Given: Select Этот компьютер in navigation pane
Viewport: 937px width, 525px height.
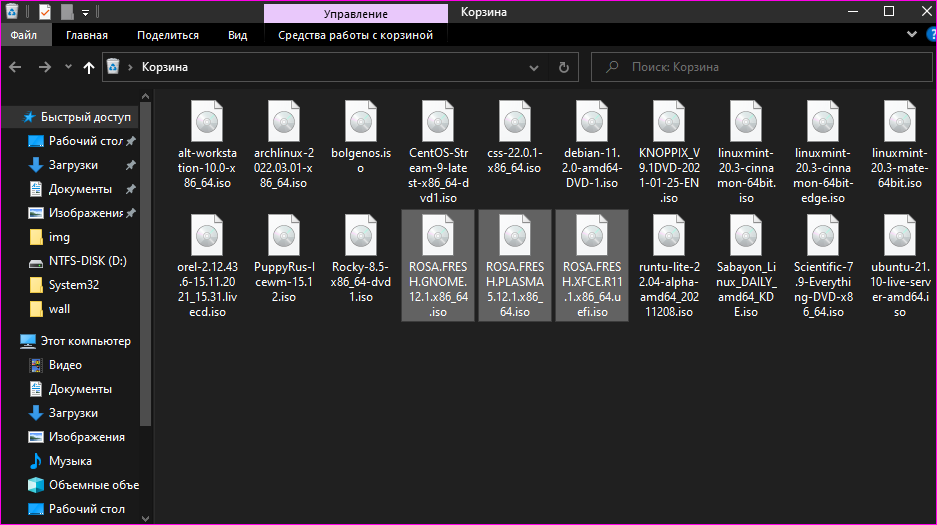Looking at the screenshot, I should coord(85,341).
